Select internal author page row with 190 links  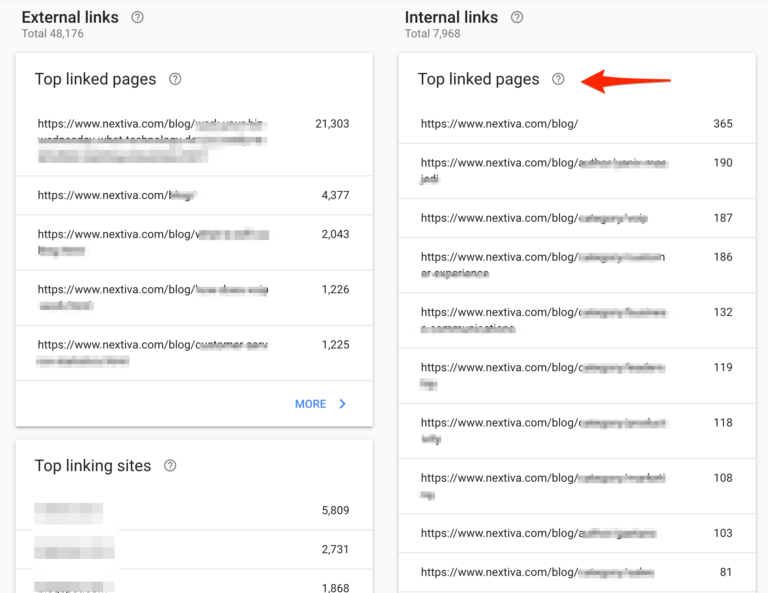click(x=576, y=170)
